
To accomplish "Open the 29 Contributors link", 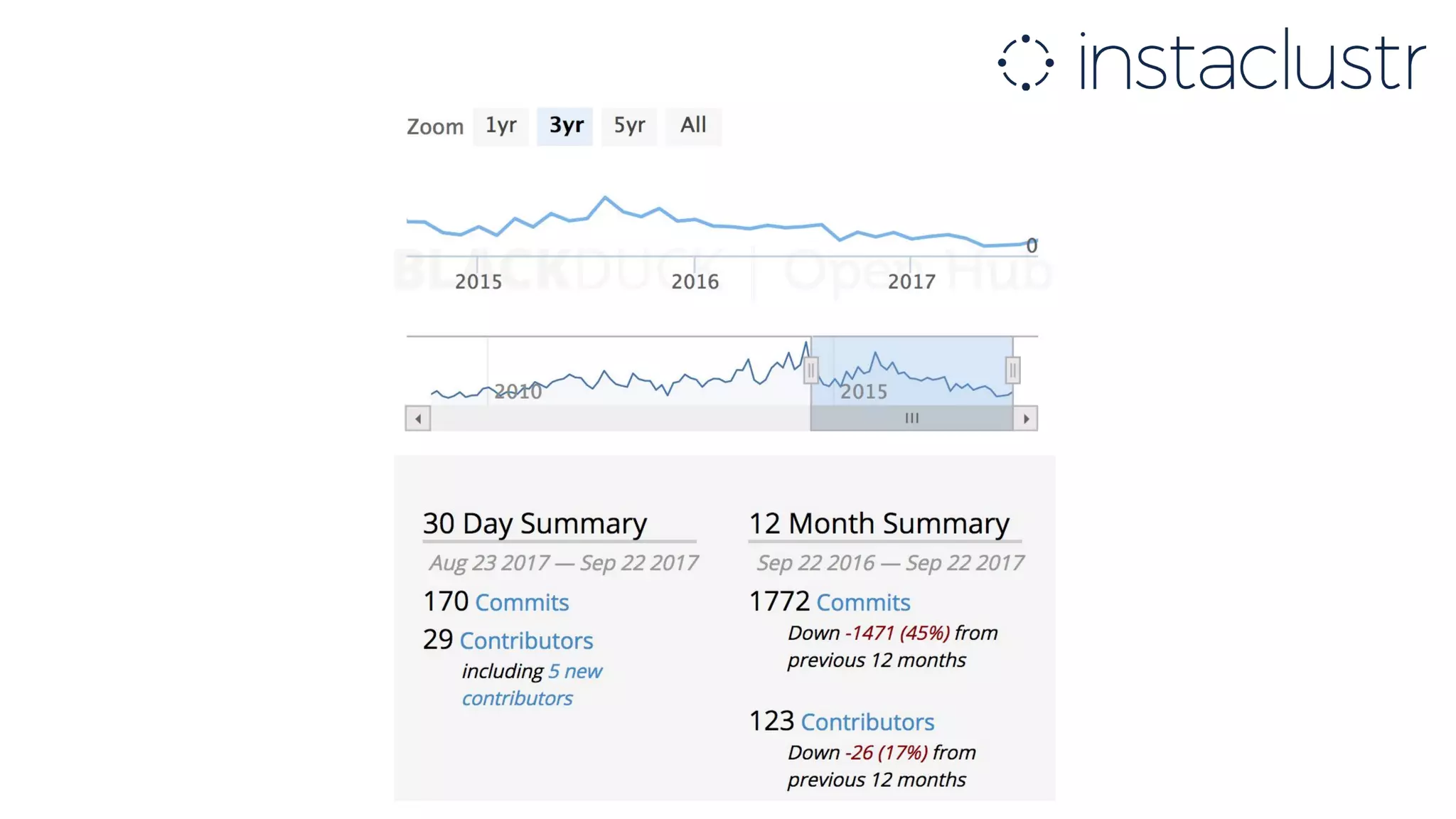I will tap(526, 641).
